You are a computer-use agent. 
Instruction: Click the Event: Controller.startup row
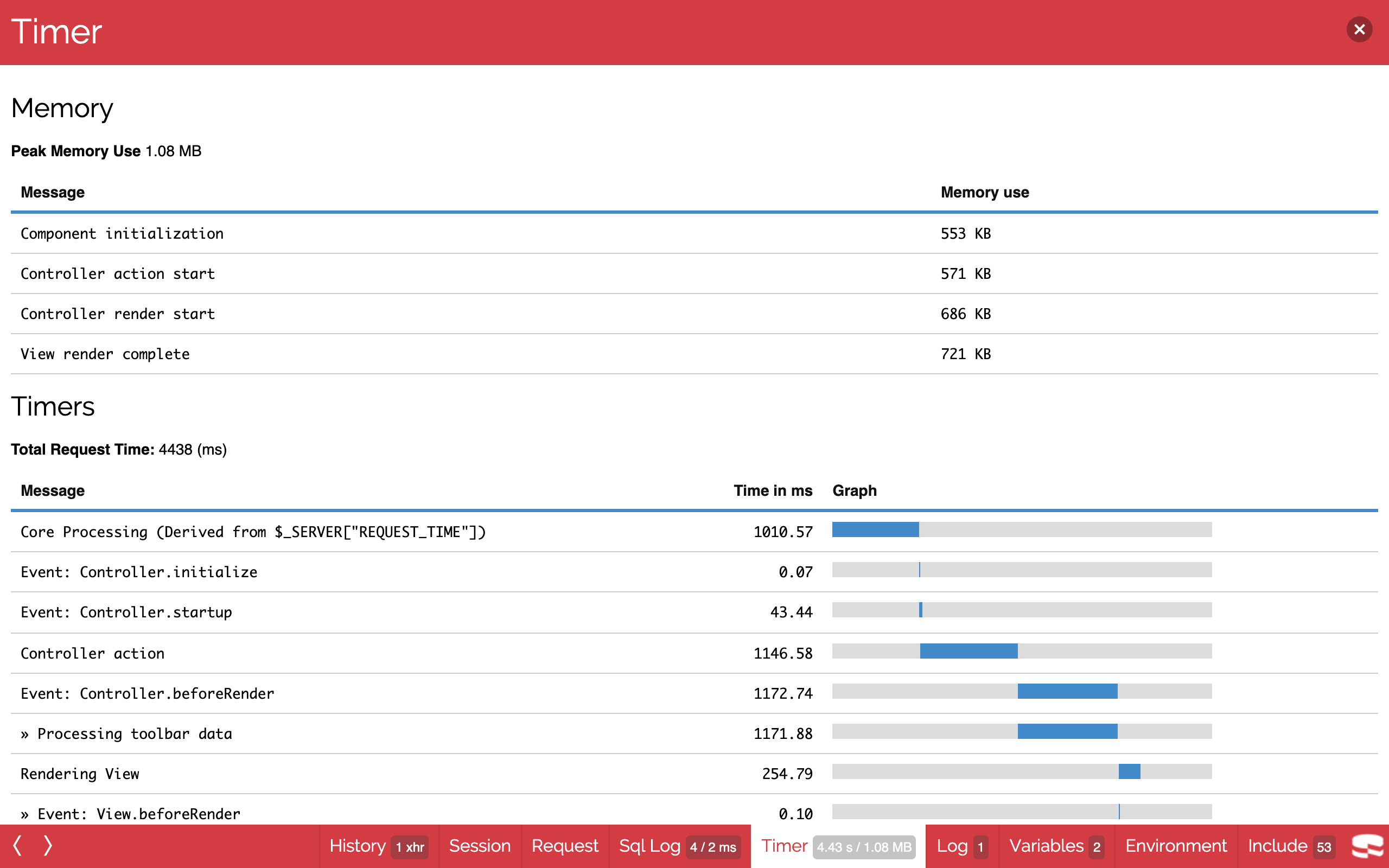tap(694, 612)
